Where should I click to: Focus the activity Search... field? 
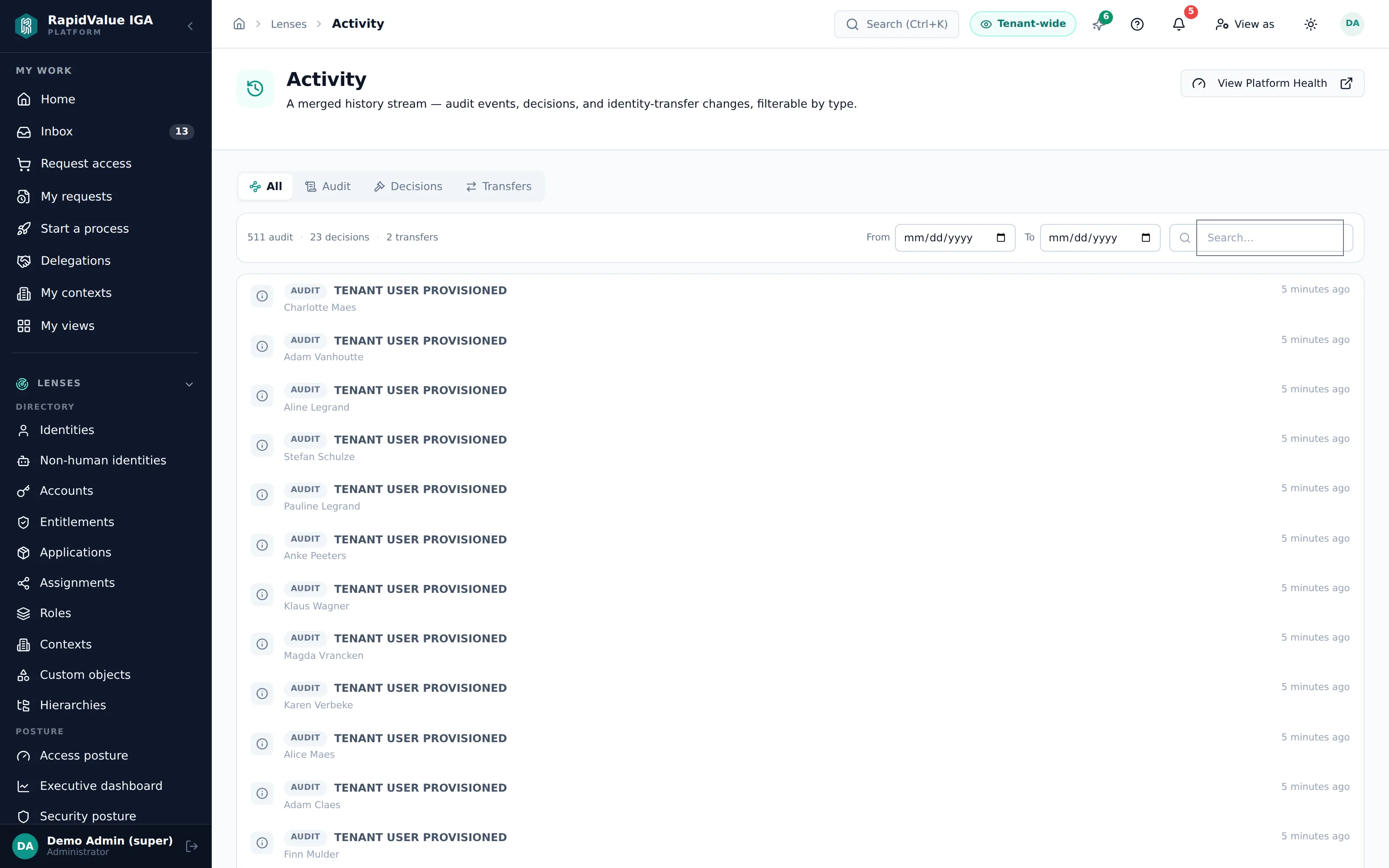[x=1270, y=238]
